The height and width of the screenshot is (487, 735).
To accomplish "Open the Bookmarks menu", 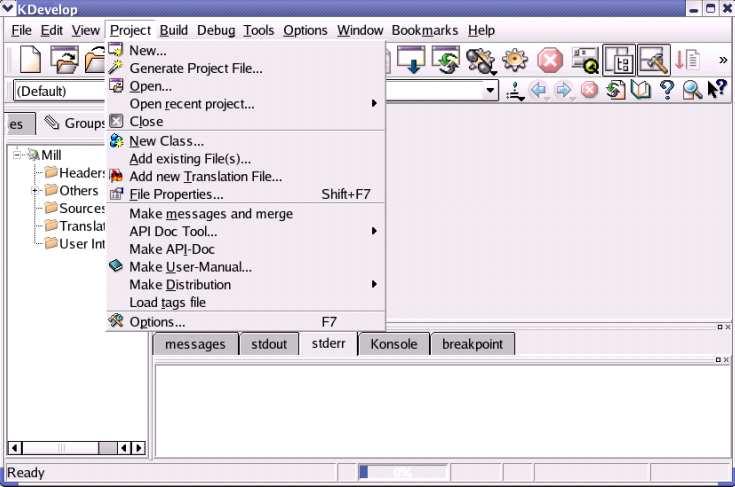I will pyautogui.click(x=425, y=30).
